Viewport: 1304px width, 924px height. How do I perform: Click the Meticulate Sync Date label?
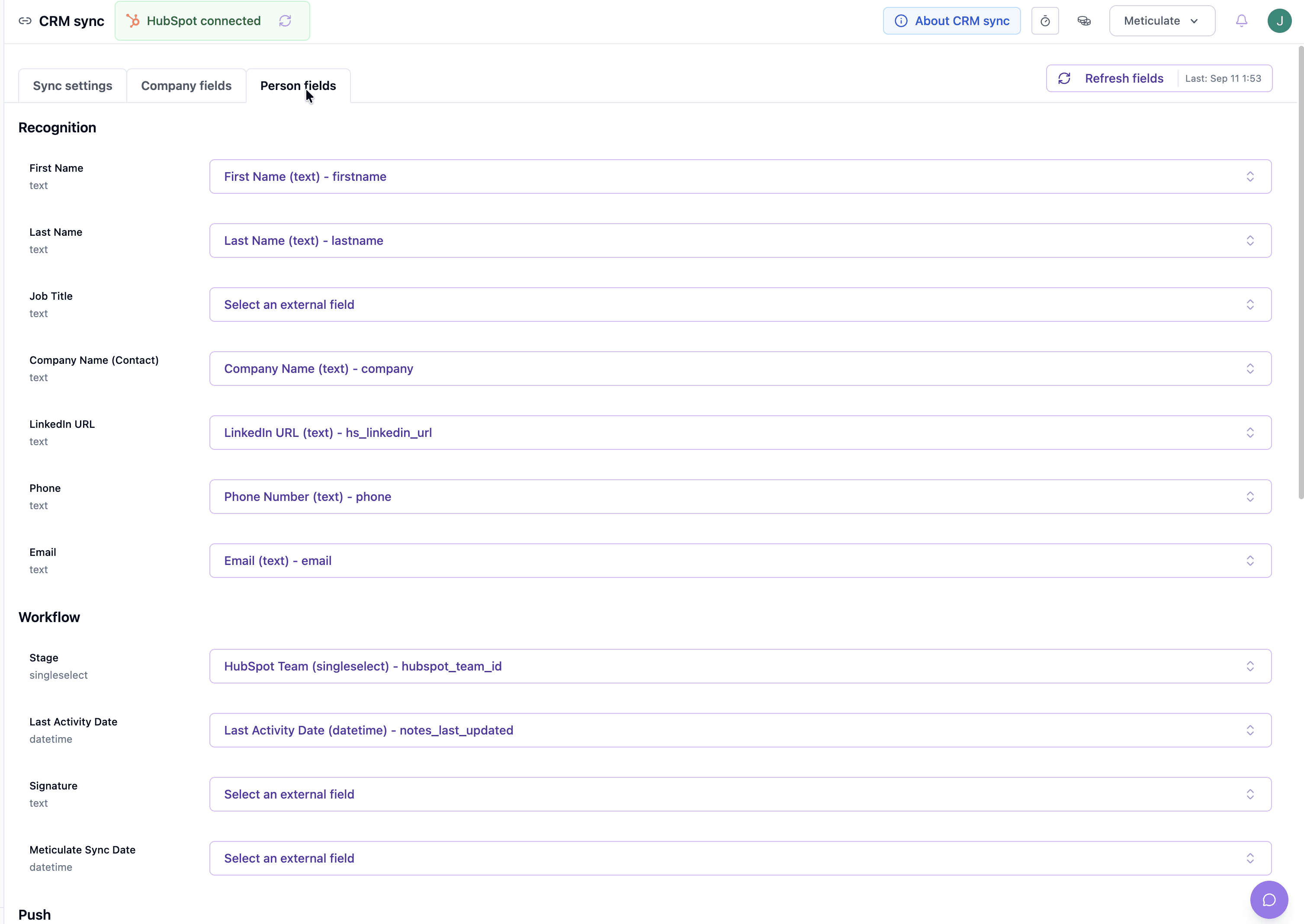[83, 850]
